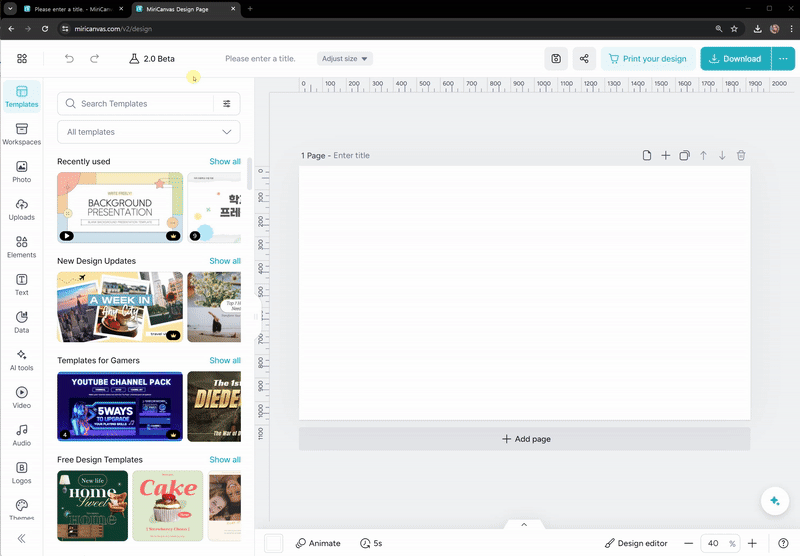Click the white page background color swatch
800x556 pixels.
(x=273, y=543)
